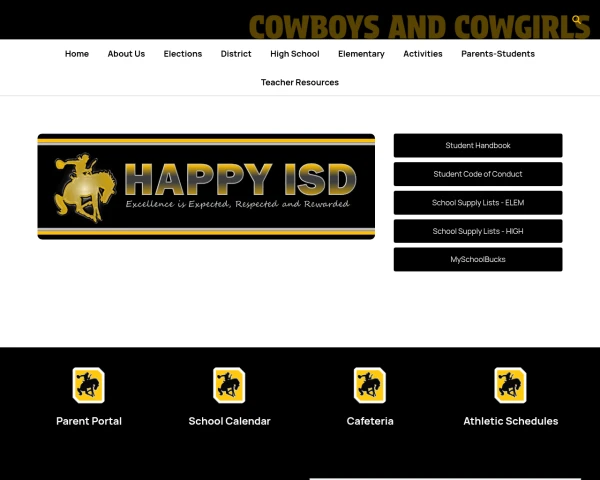
Task: Open the District menu
Action: pos(236,54)
